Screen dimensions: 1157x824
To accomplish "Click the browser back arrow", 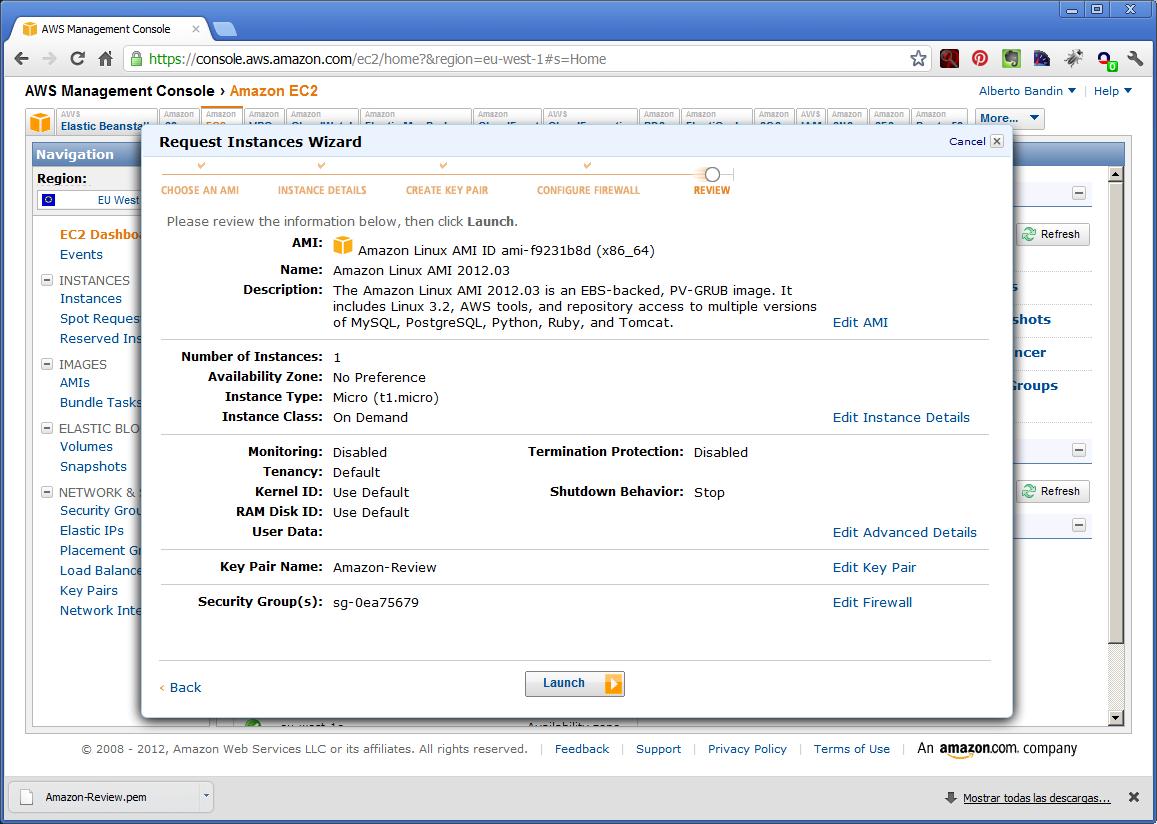I will point(21,59).
